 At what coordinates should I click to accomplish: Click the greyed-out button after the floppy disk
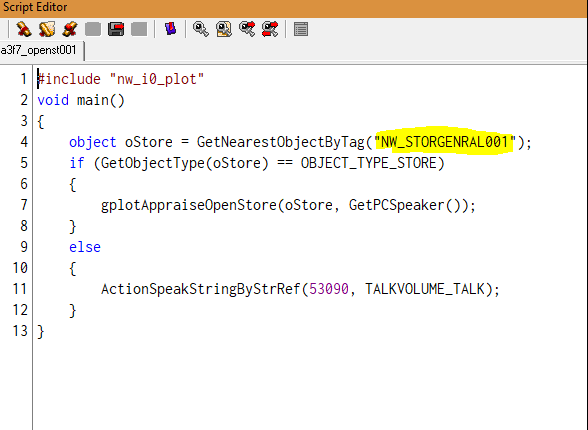139,29
